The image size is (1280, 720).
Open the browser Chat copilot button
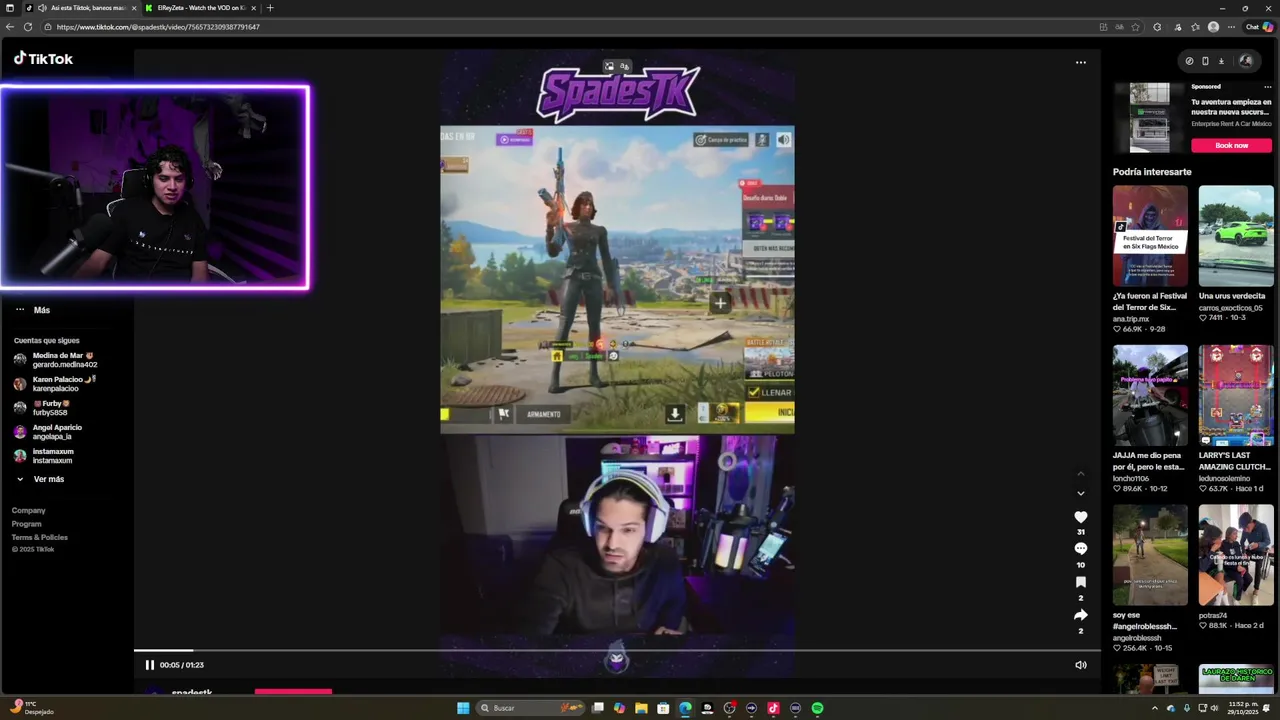1258,27
